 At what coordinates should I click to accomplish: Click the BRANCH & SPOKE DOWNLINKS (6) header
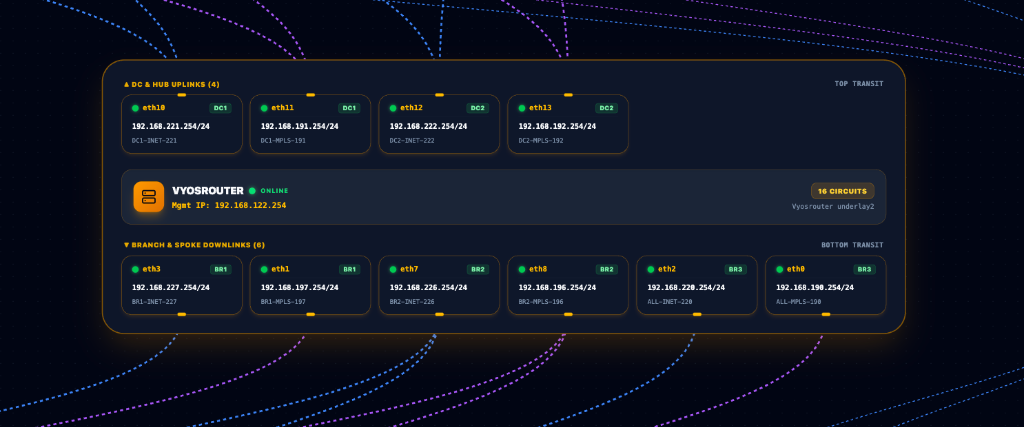coord(194,245)
